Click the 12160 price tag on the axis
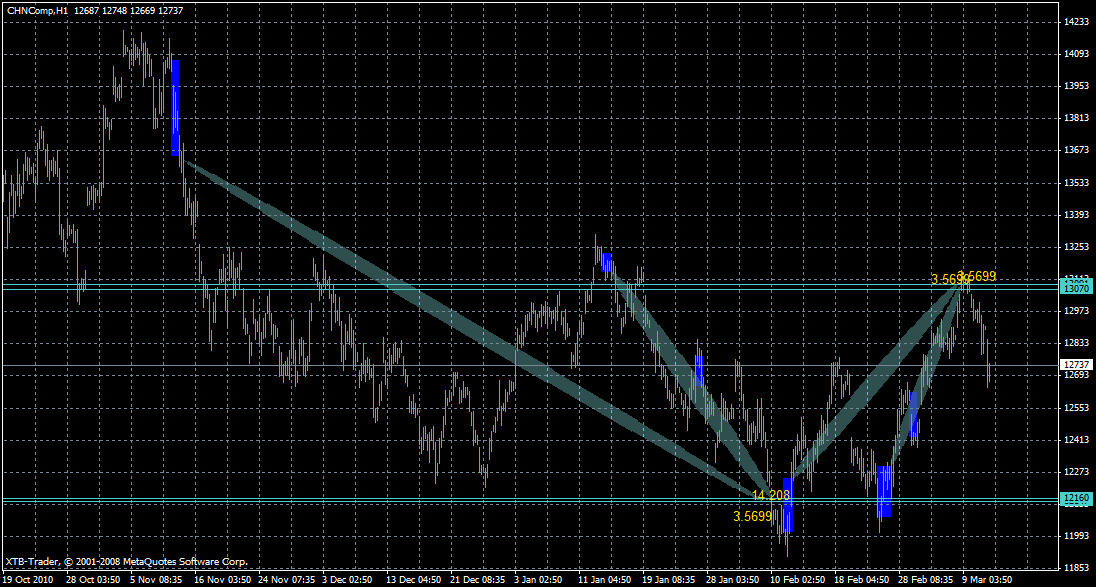 pos(1075,498)
